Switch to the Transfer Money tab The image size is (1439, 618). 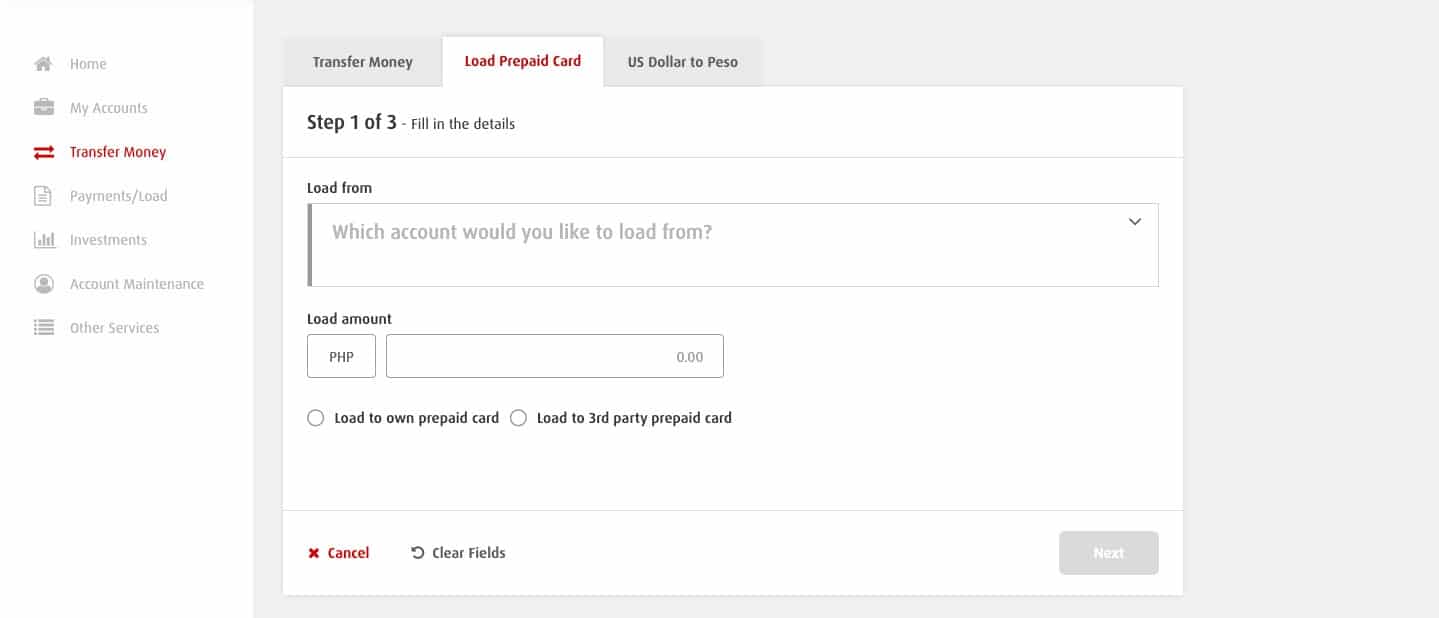click(362, 62)
